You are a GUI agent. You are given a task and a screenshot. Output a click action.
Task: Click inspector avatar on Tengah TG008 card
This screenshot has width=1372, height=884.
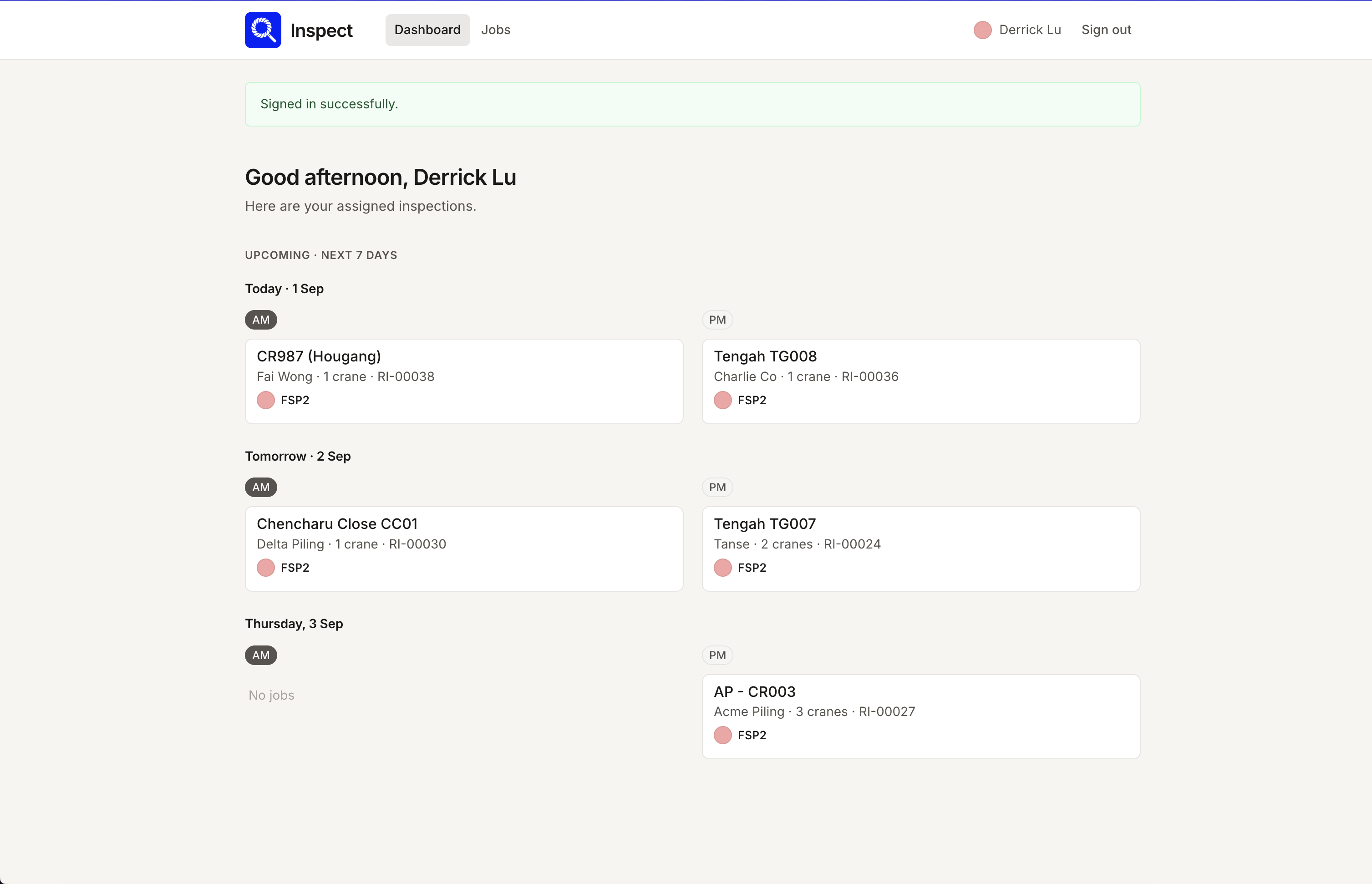[x=723, y=400]
